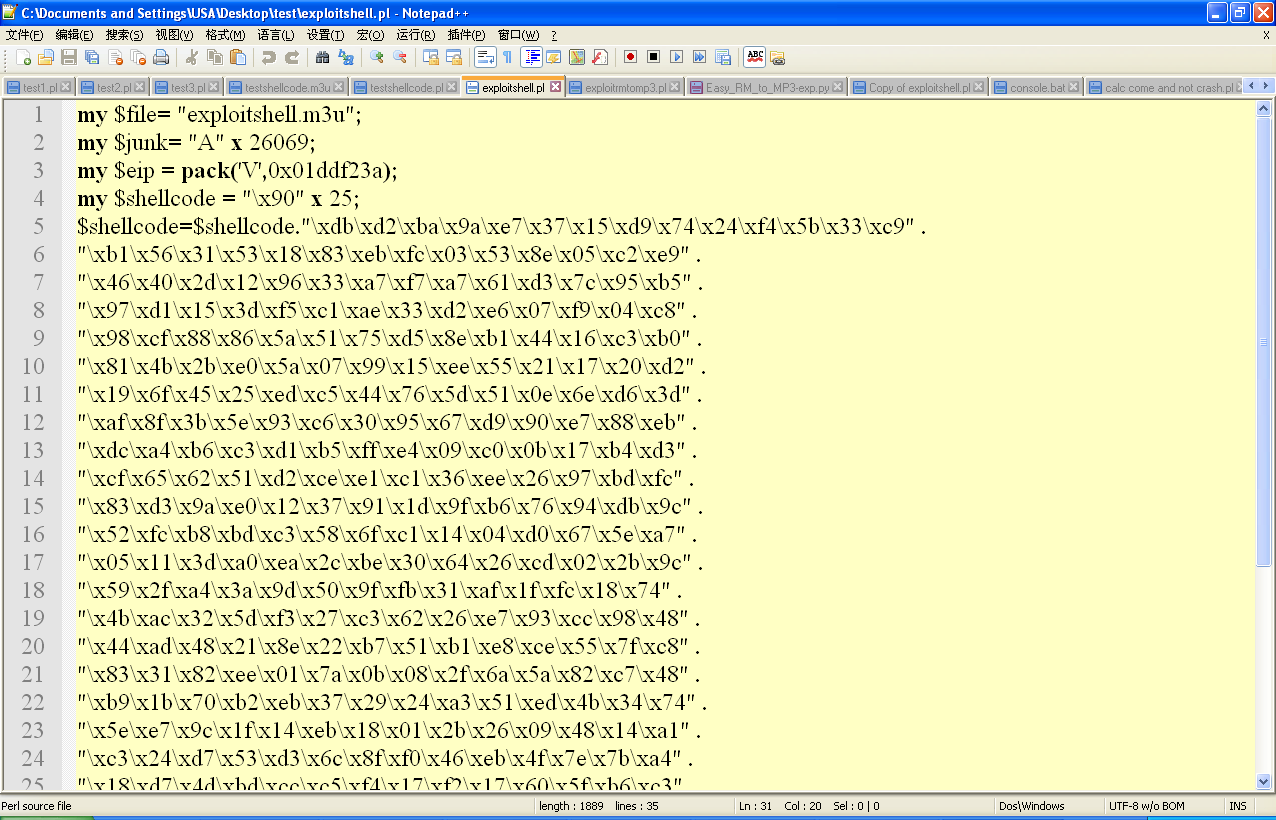The image size is (1276, 820).
Task: Click the Close document toolbar icon
Action: point(115,57)
